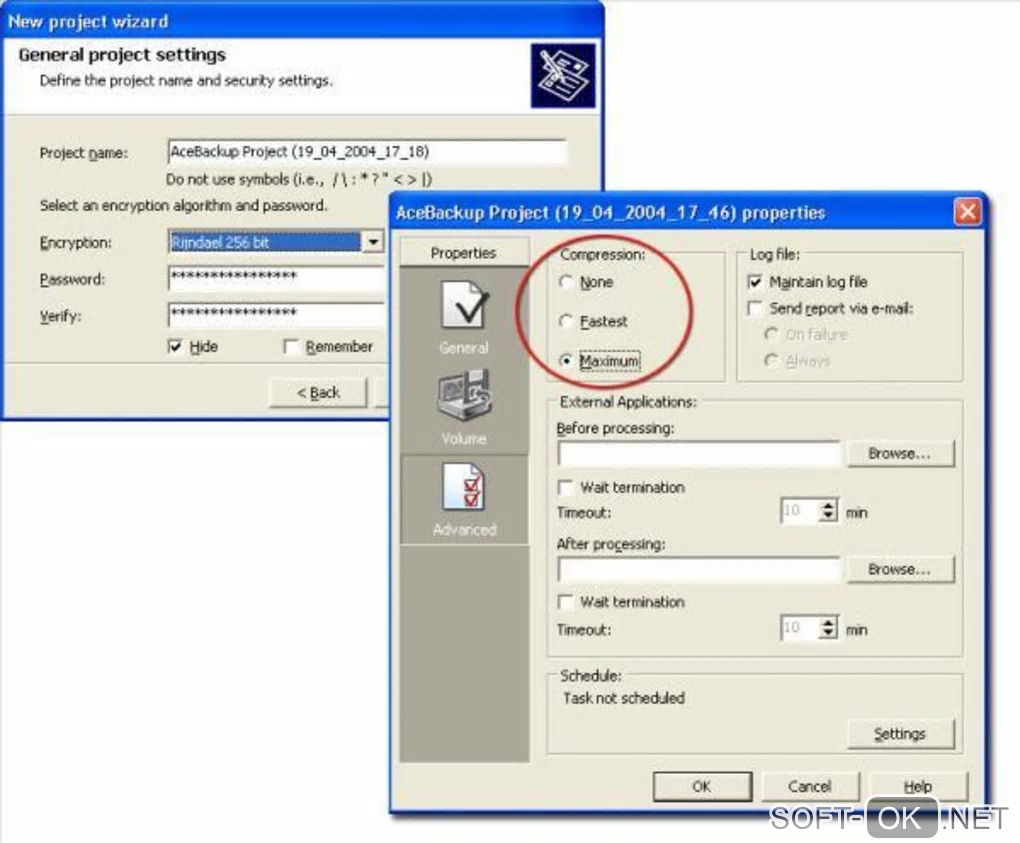Select Fastest compression option

[566, 321]
